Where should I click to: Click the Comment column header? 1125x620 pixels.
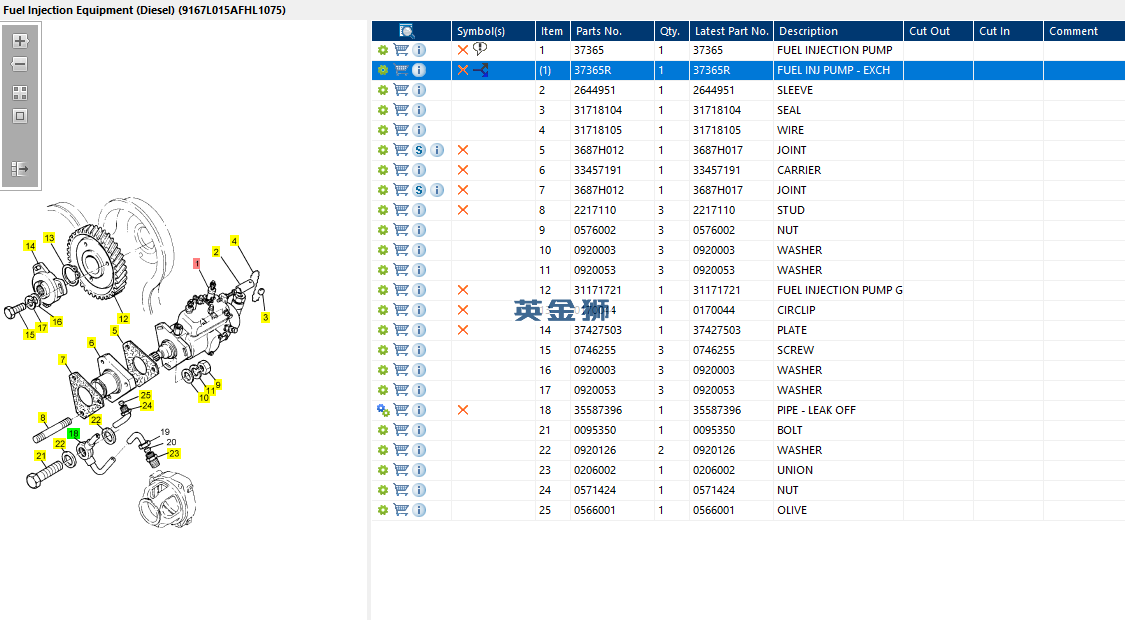1084,31
